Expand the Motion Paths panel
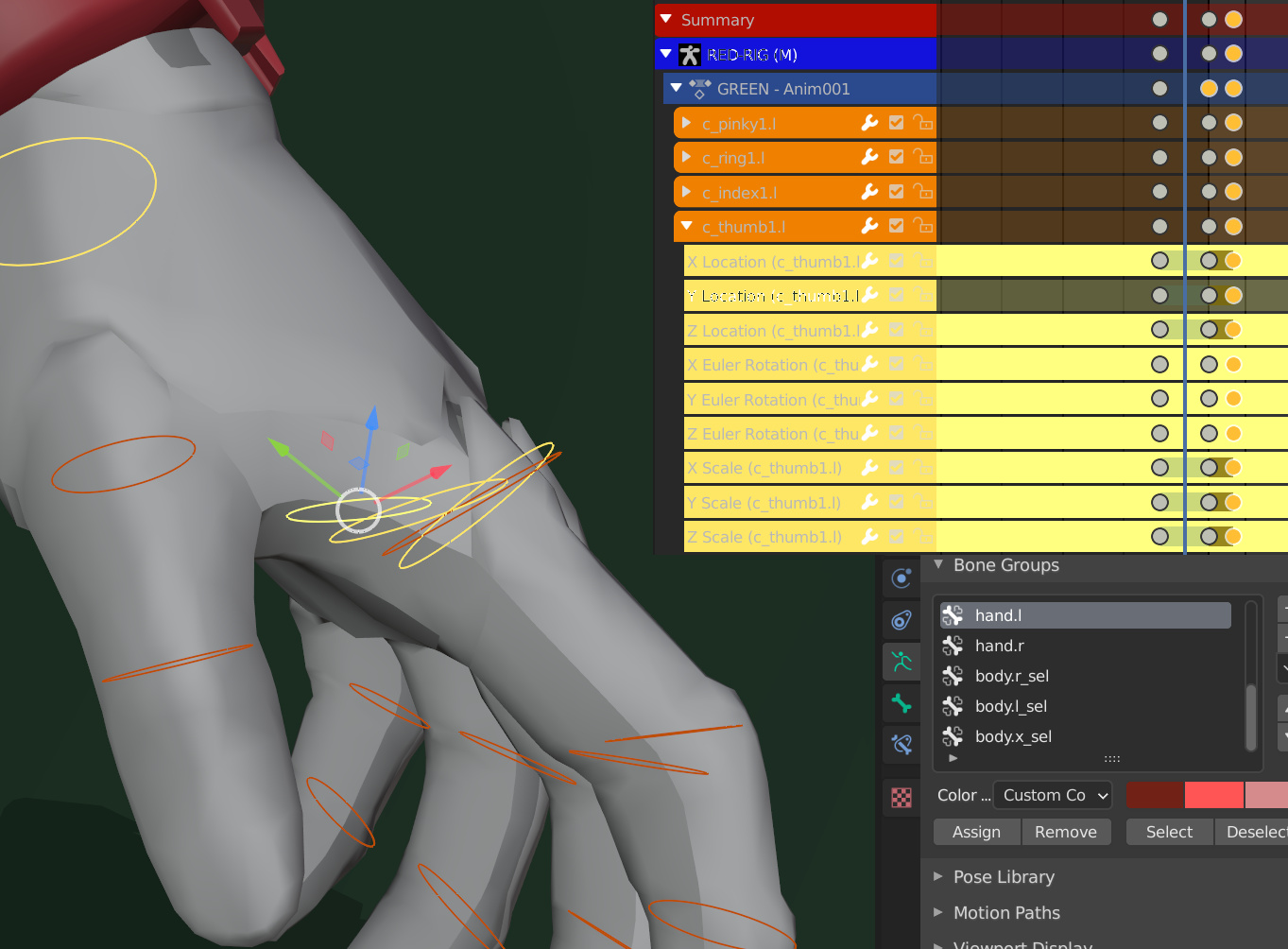The image size is (1288, 949). [x=938, y=912]
